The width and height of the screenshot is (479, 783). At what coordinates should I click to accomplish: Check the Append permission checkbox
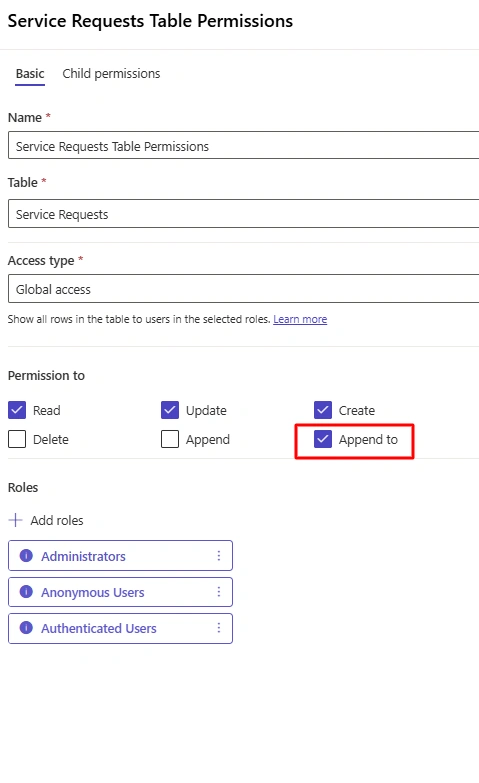coord(170,439)
